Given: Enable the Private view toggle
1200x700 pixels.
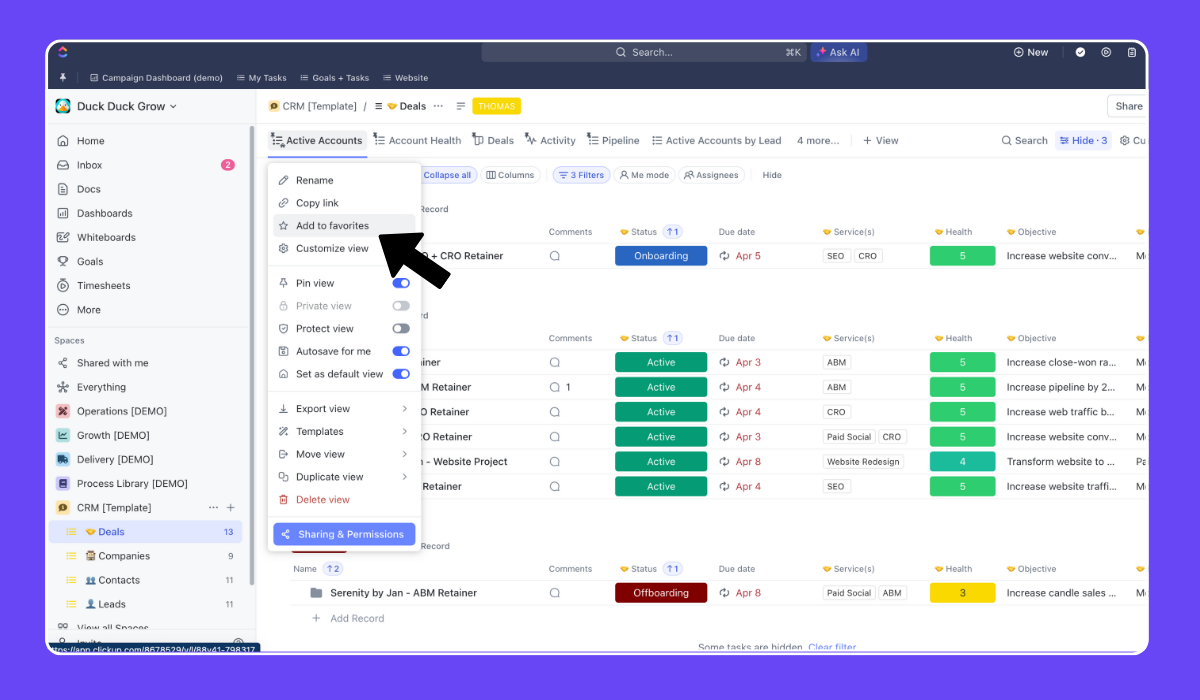Looking at the screenshot, I should click(x=401, y=305).
